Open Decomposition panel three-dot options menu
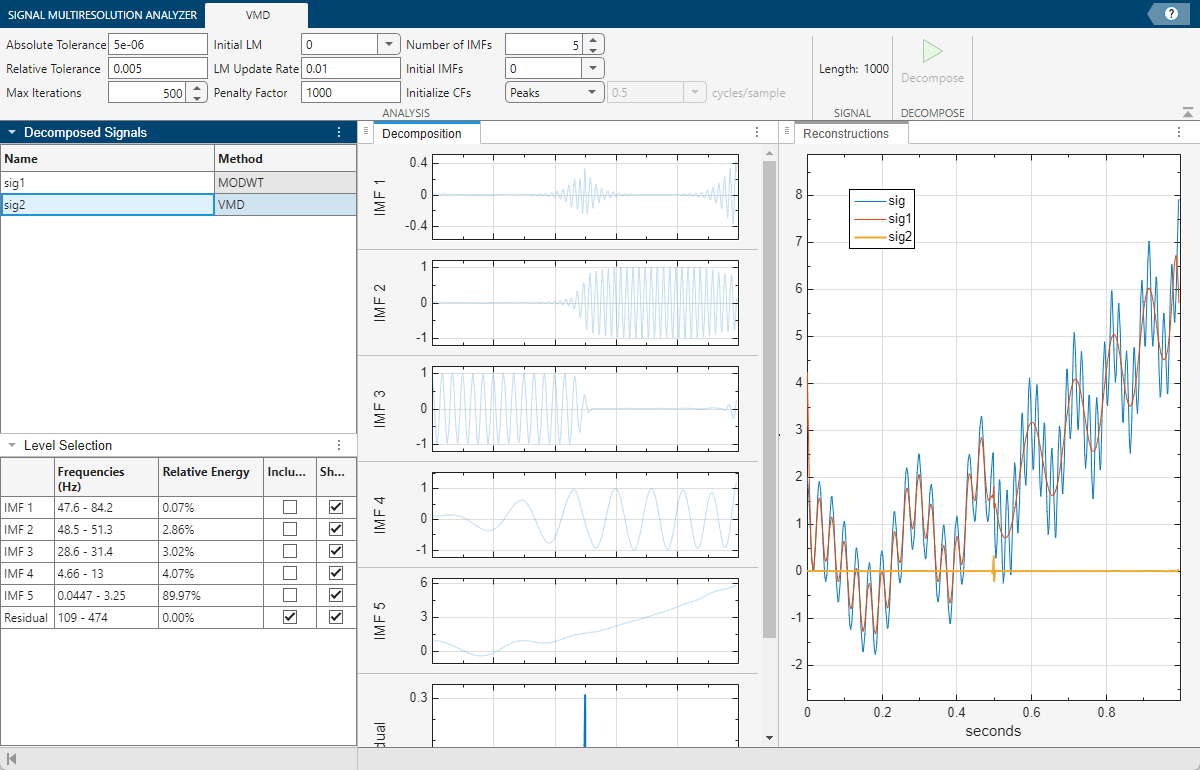This screenshot has width=1200, height=770. pyautogui.click(x=756, y=133)
